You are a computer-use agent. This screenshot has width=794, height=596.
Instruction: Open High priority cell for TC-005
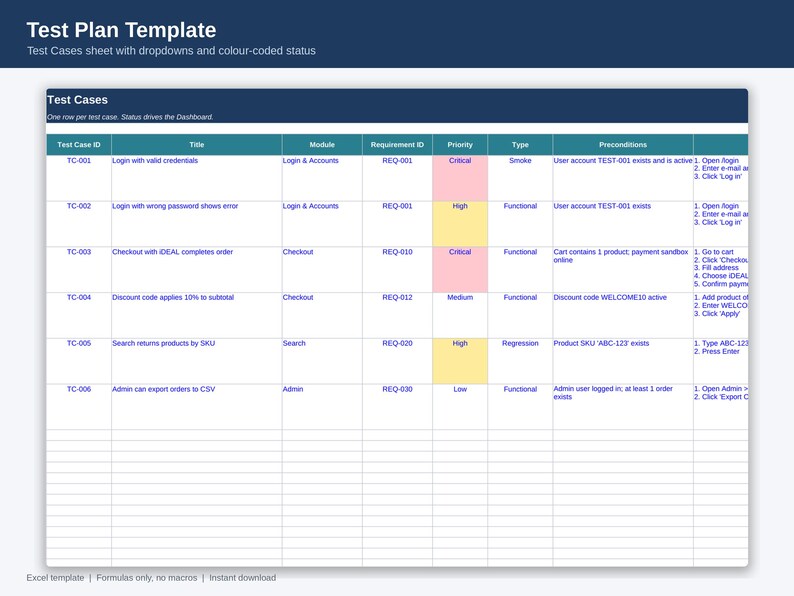pyautogui.click(x=460, y=361)
